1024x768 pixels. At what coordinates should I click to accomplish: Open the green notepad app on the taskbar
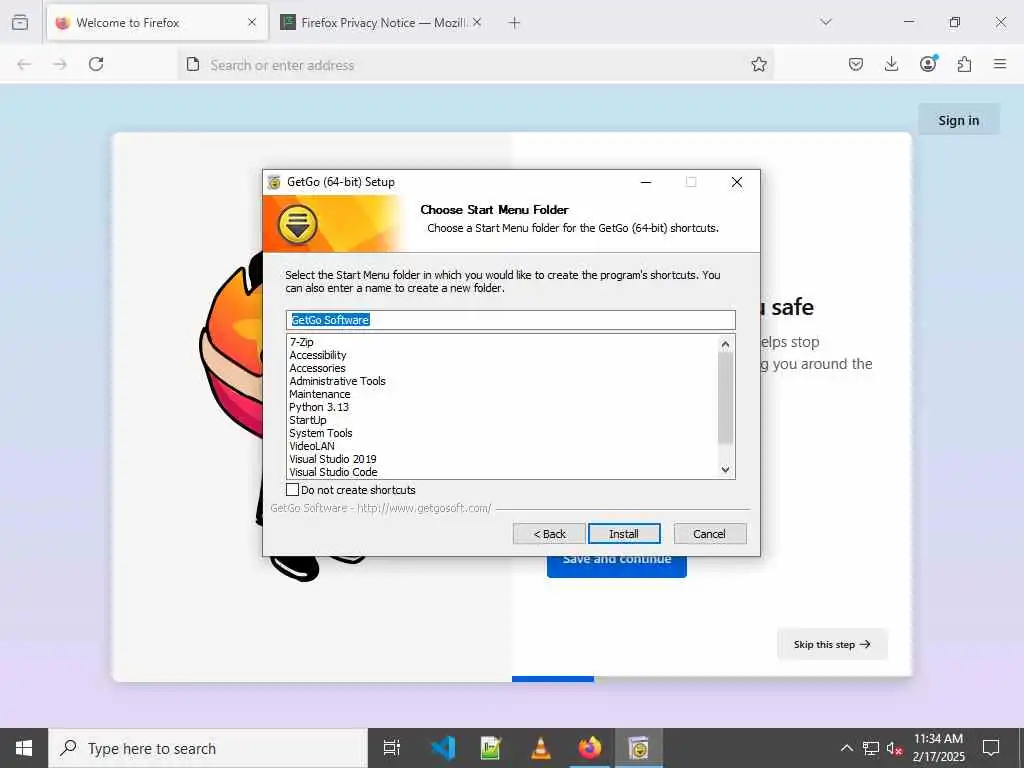[x=491, y=748]
